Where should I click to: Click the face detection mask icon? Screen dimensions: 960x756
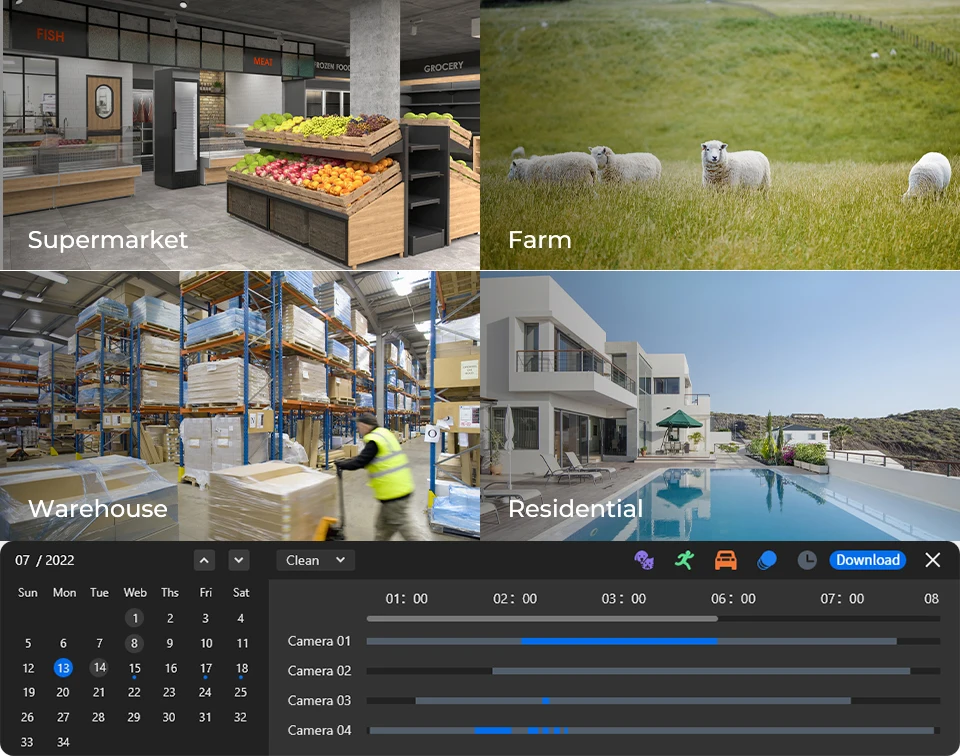point(643,560)
